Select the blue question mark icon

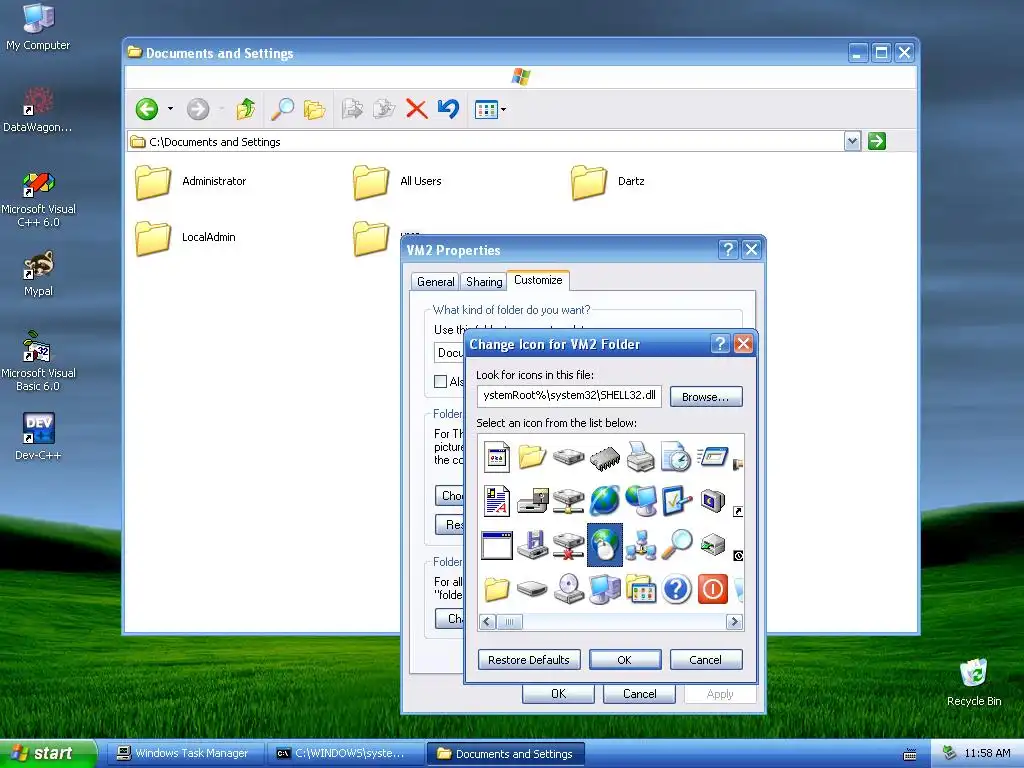tap(677, 589)
